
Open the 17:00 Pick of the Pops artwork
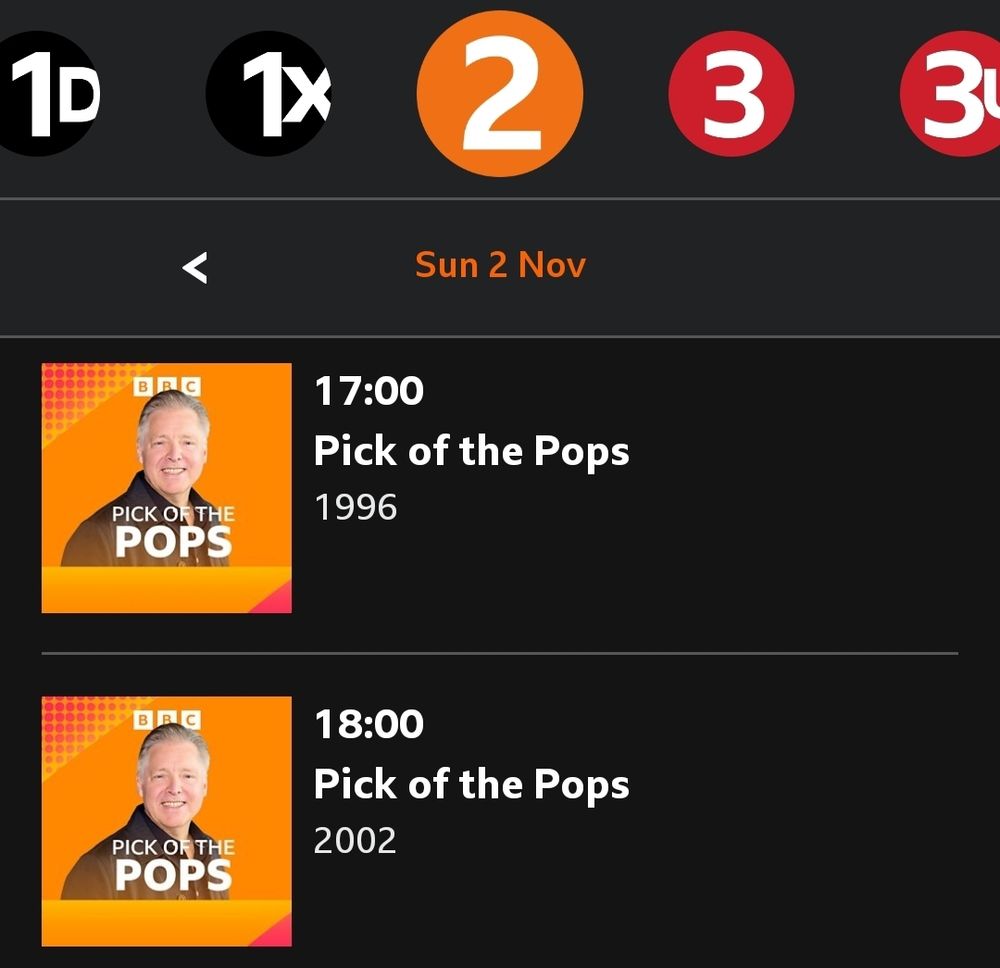[x=166, y=488]
